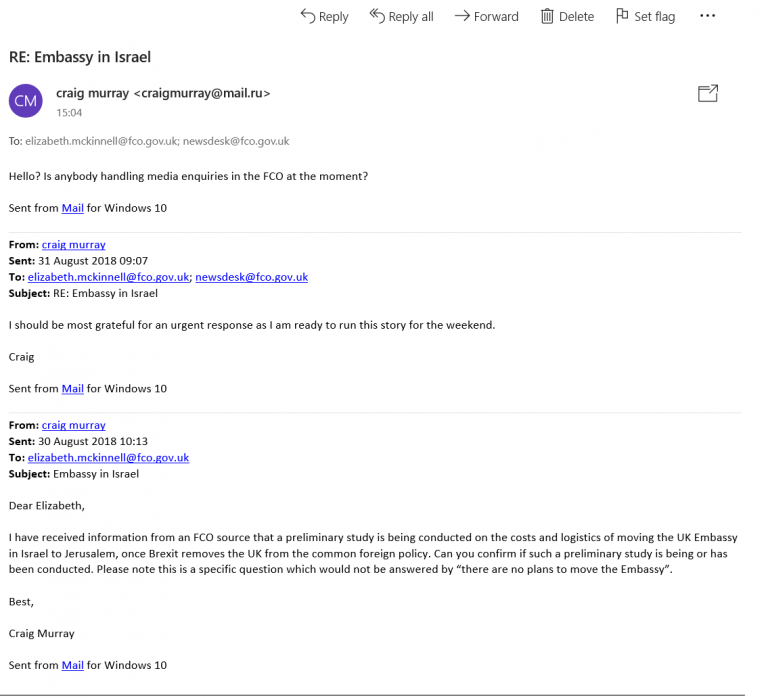Viewport: 768px width, 698px height.
Task: Click the last Mail link at bottom
Action: [x=72, y=665]
